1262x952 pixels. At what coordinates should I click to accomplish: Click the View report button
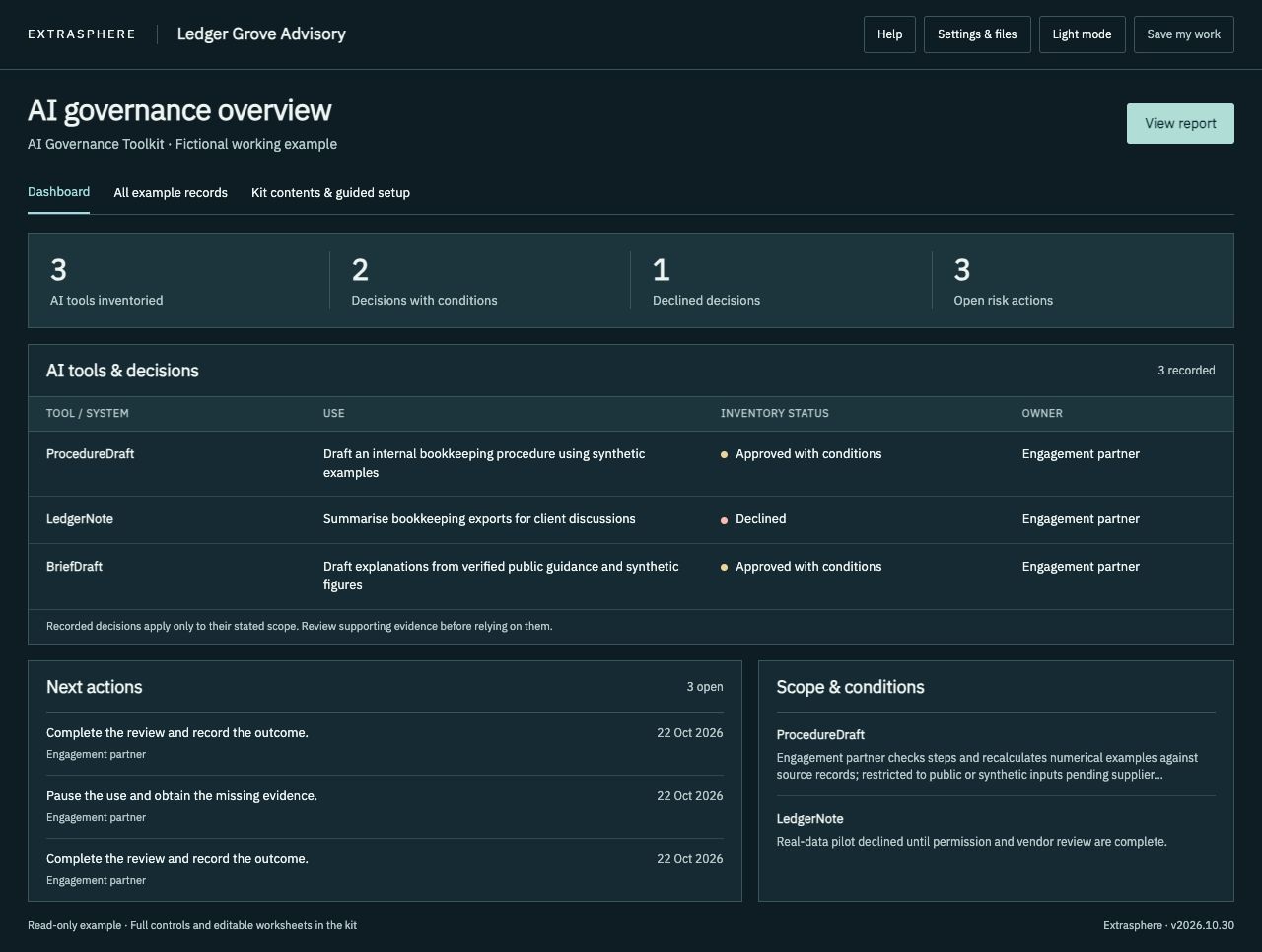(x=1180, y=123)
